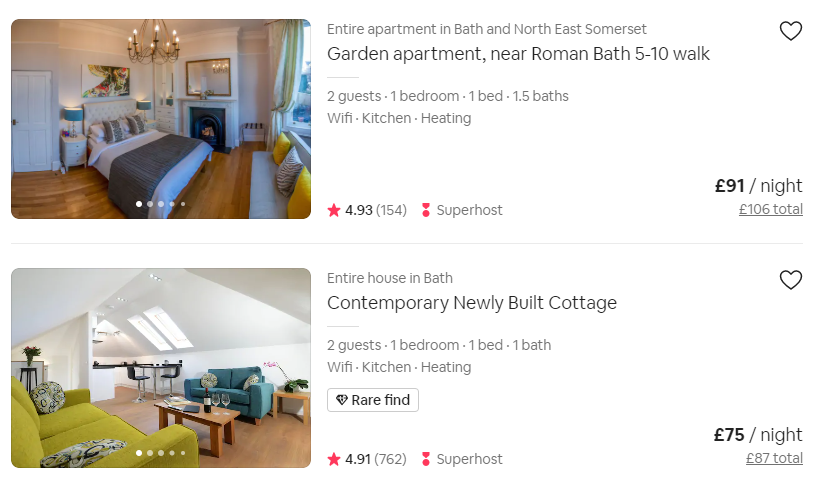Click the Superhost badge on Cottage listing
Viewport: 818px width, 485px height.
pos(462,459)
